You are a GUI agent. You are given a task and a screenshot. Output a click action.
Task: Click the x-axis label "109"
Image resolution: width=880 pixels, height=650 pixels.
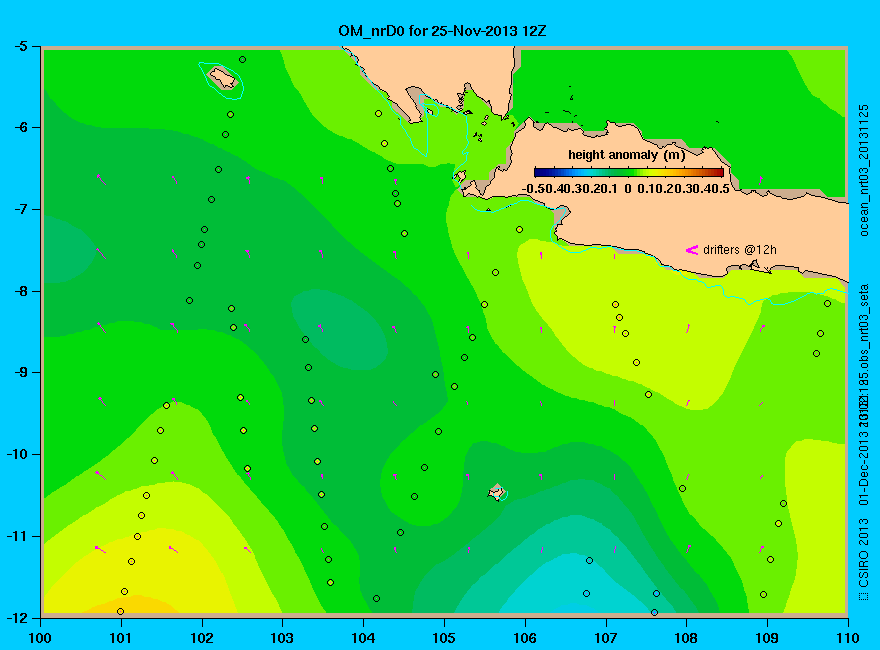[x=767, y=638]
